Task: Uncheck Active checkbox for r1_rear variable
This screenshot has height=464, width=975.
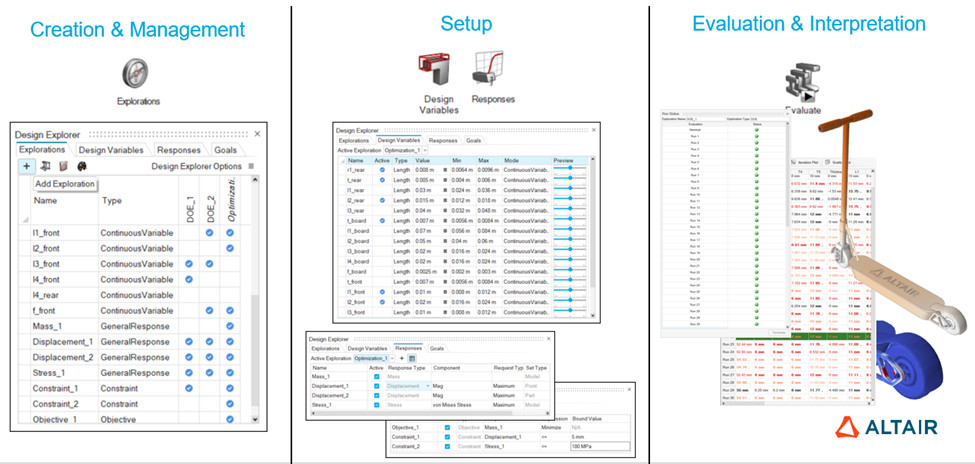Action: pos(382,170)
